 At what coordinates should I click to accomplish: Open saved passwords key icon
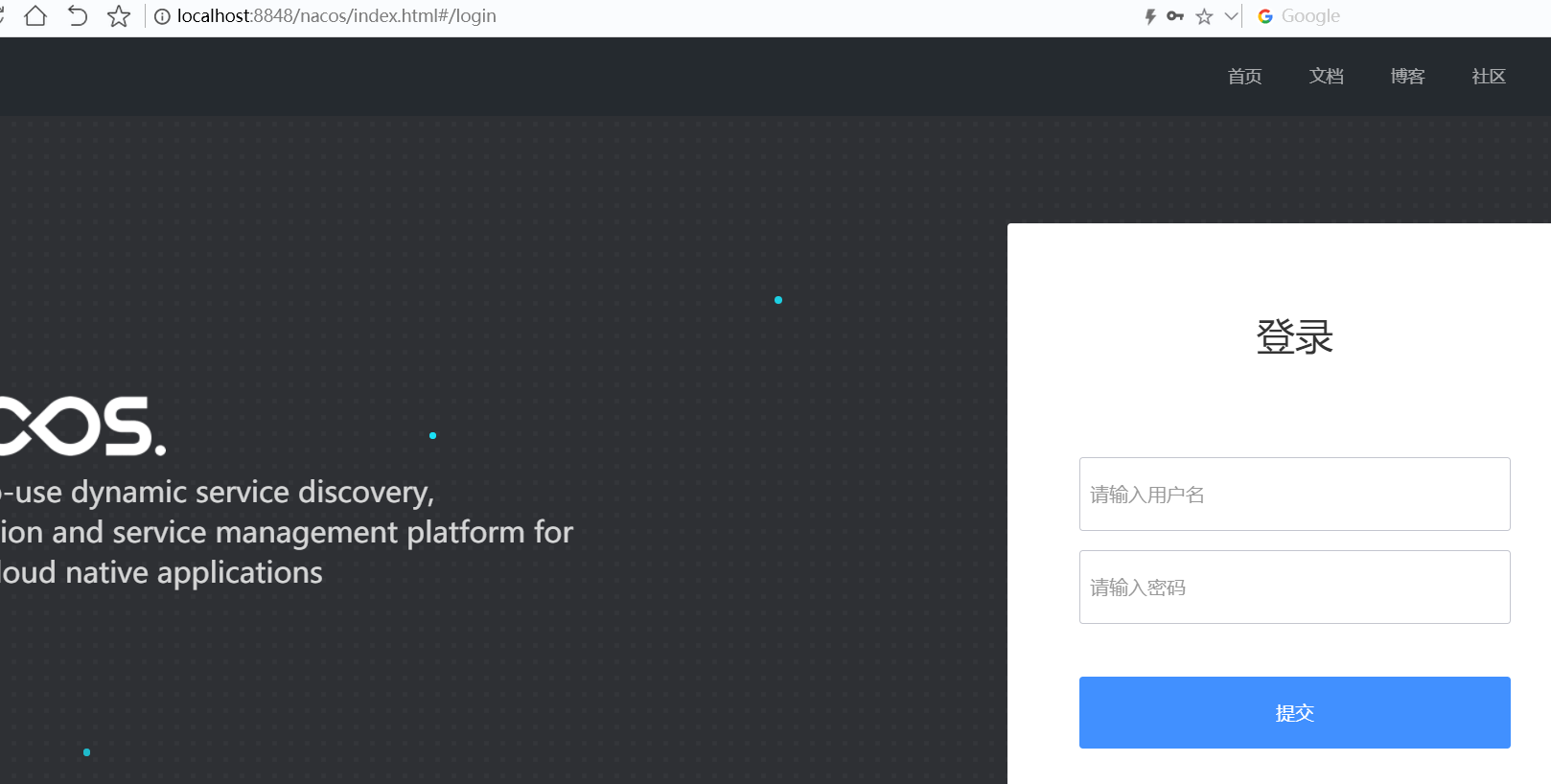(1175, 16)
